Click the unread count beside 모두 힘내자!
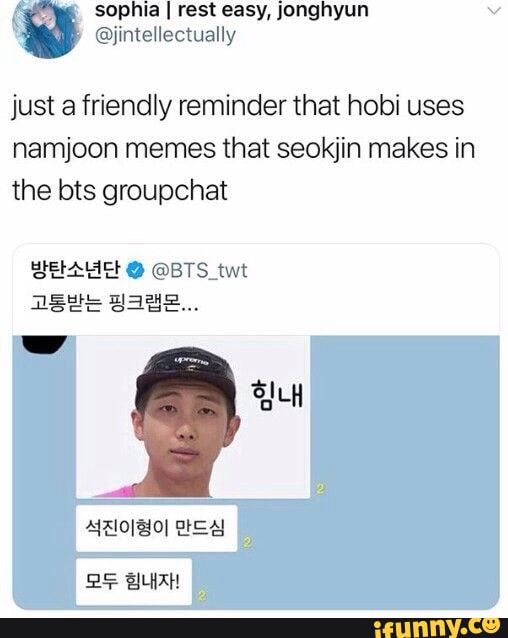This screenshot has width=508, height=638. pyautogui.click(x=202, y=596)
